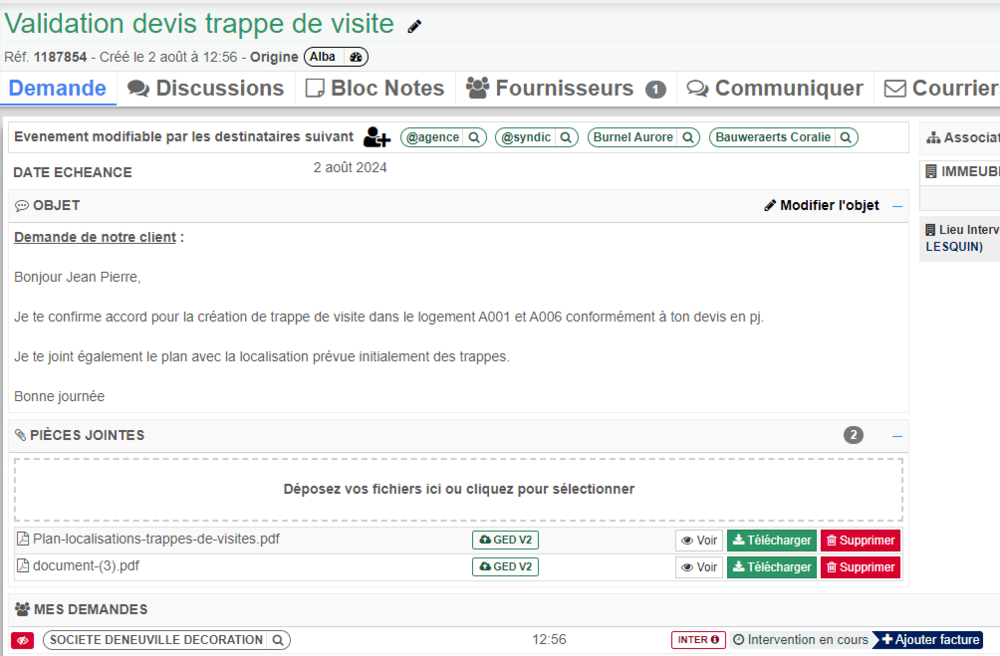Open the Fournisseurs tab

click(x=565, y=88)
